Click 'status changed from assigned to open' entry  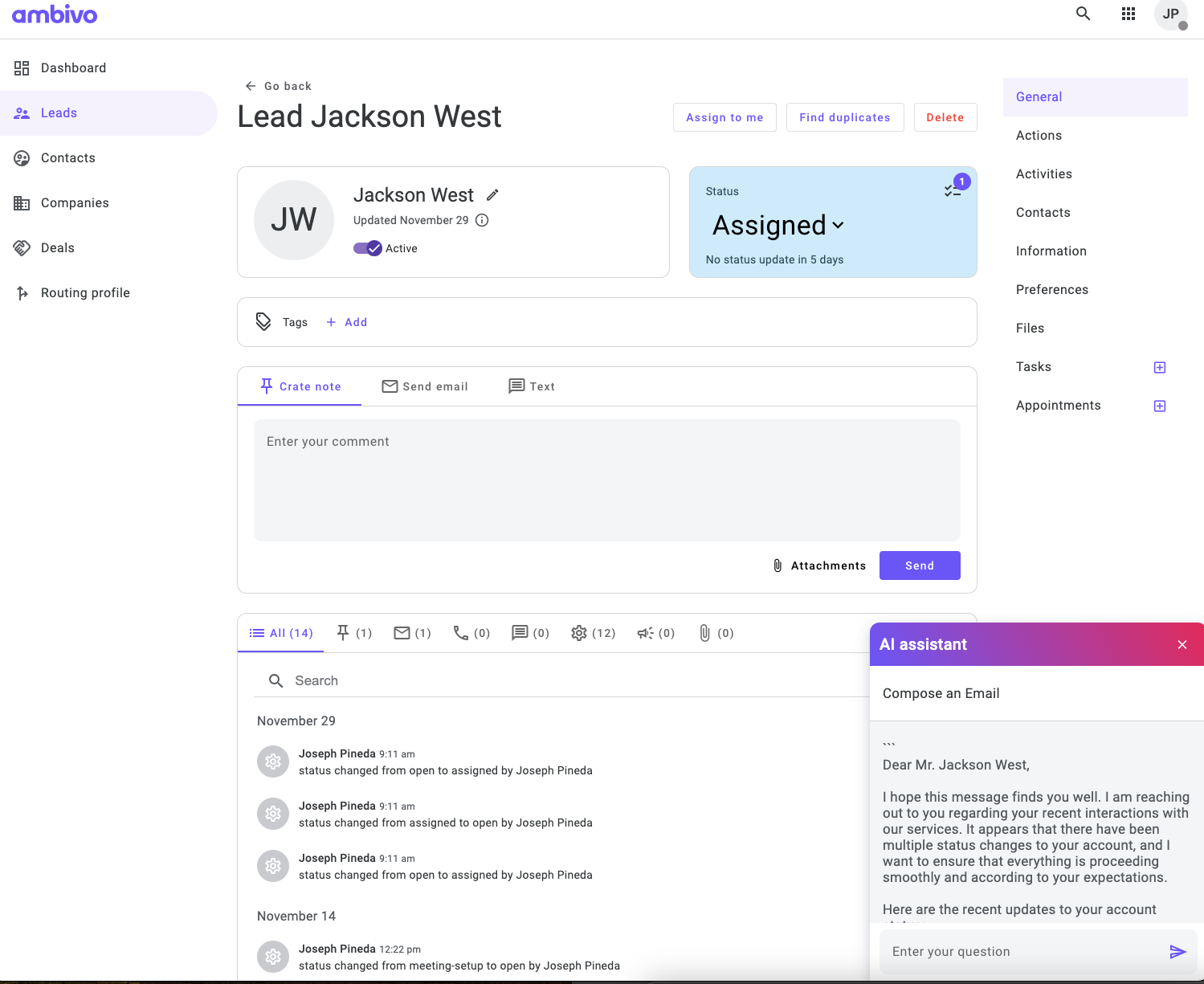(x=446, y=823)
